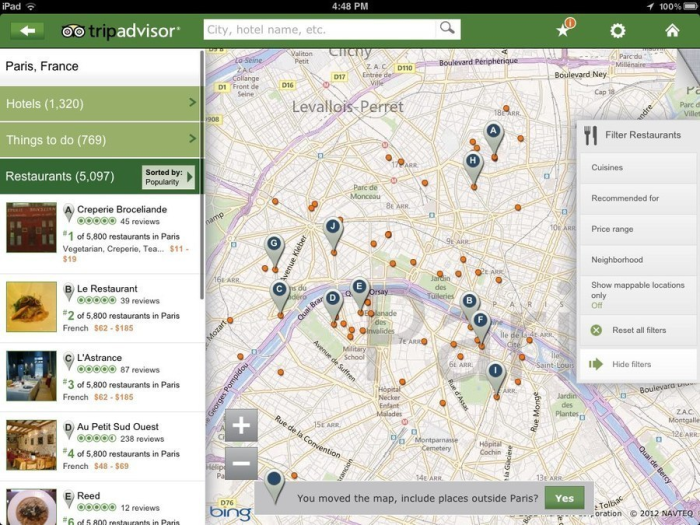The width and height of the screenshot is (700, 525).
Task: Click battery indicator in status bar
Action: (688, 6)
